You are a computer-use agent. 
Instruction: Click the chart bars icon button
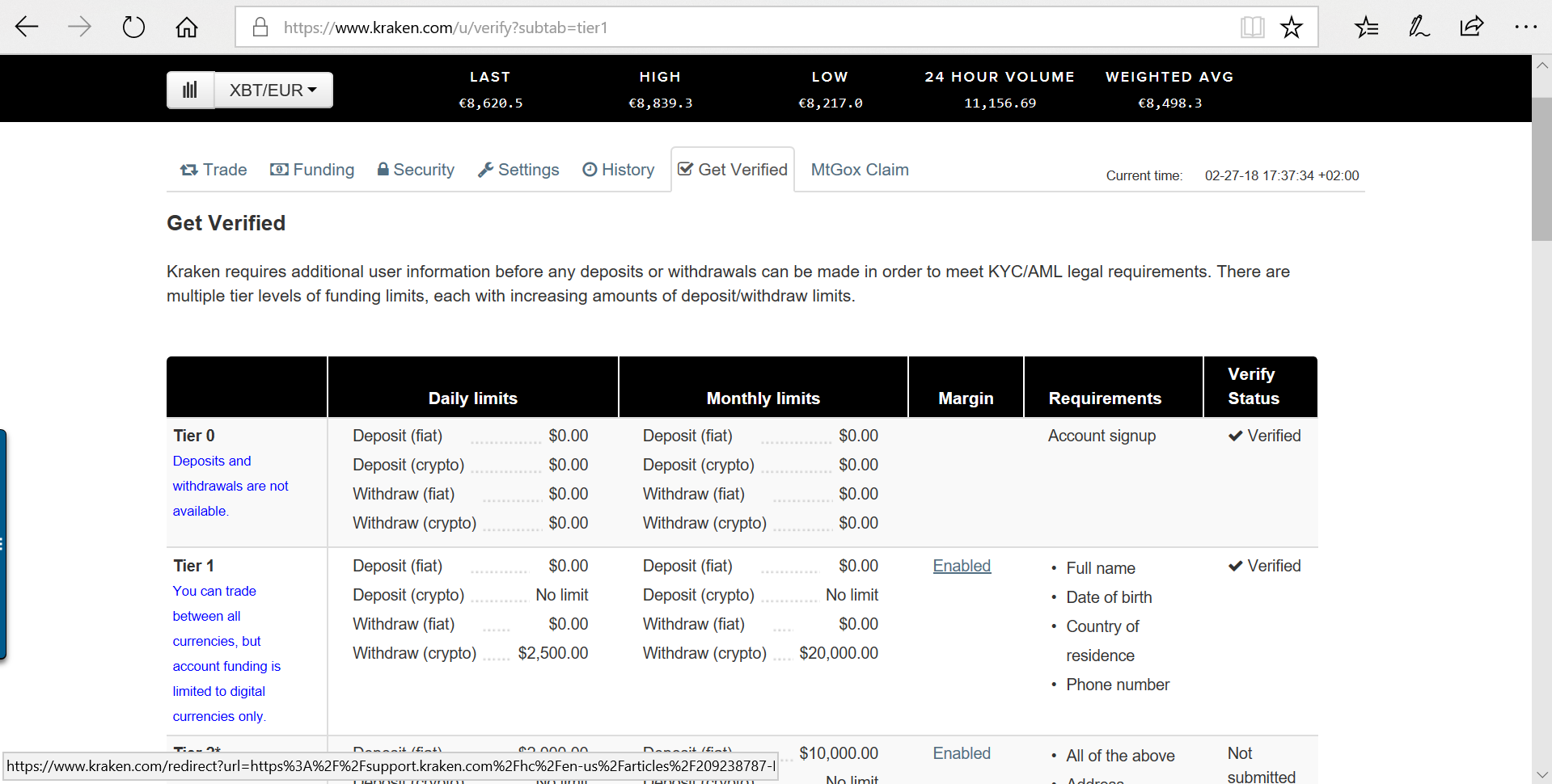[x=190, y=90]
